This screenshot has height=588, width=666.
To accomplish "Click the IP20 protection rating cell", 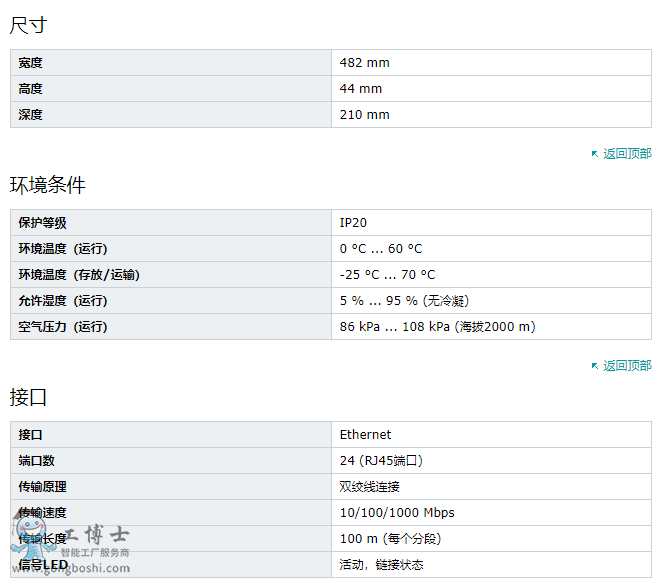I will pos(491,223).
